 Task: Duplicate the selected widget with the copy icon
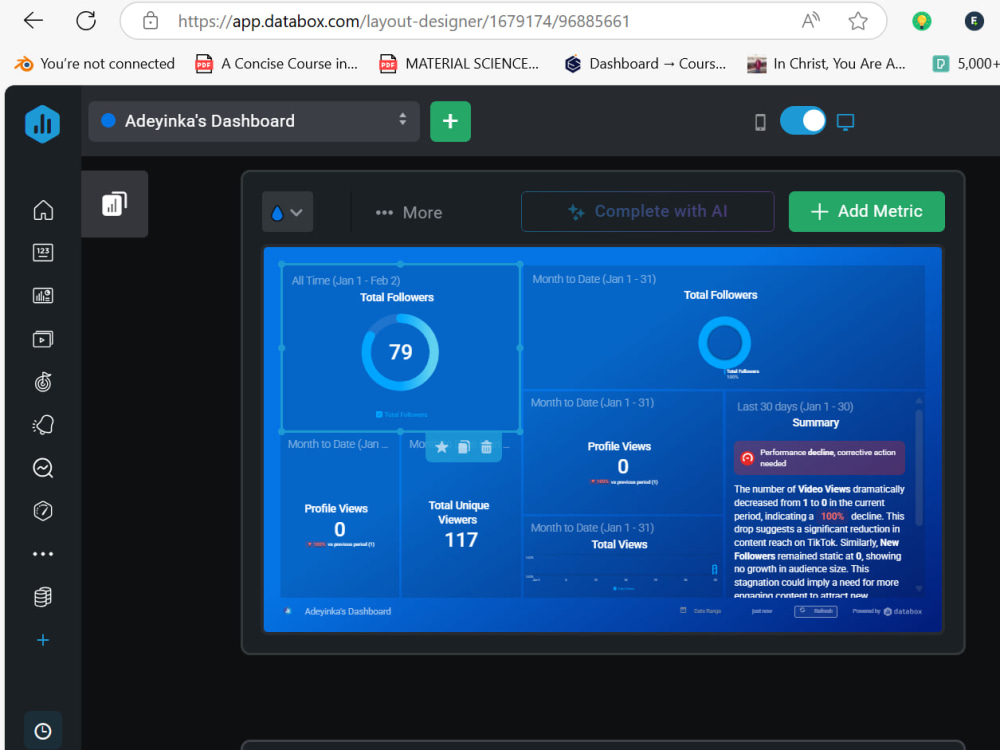(x=463, y=447)
